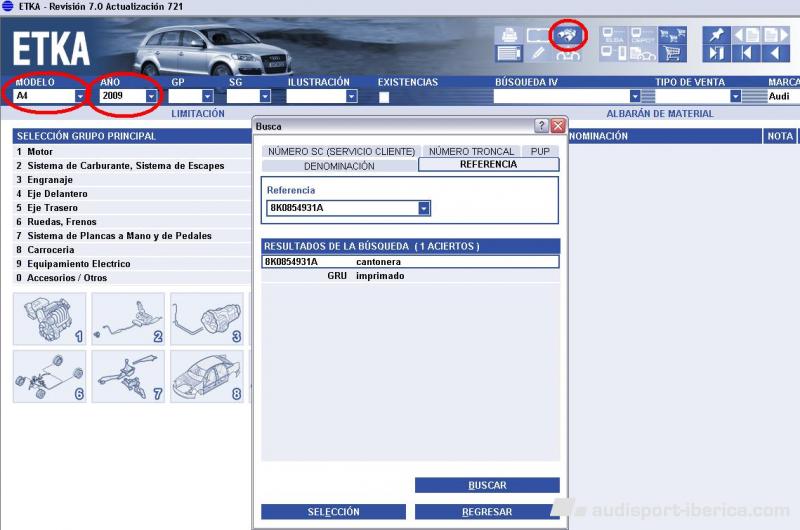Open search with the binoculars icon

(568, 35)
